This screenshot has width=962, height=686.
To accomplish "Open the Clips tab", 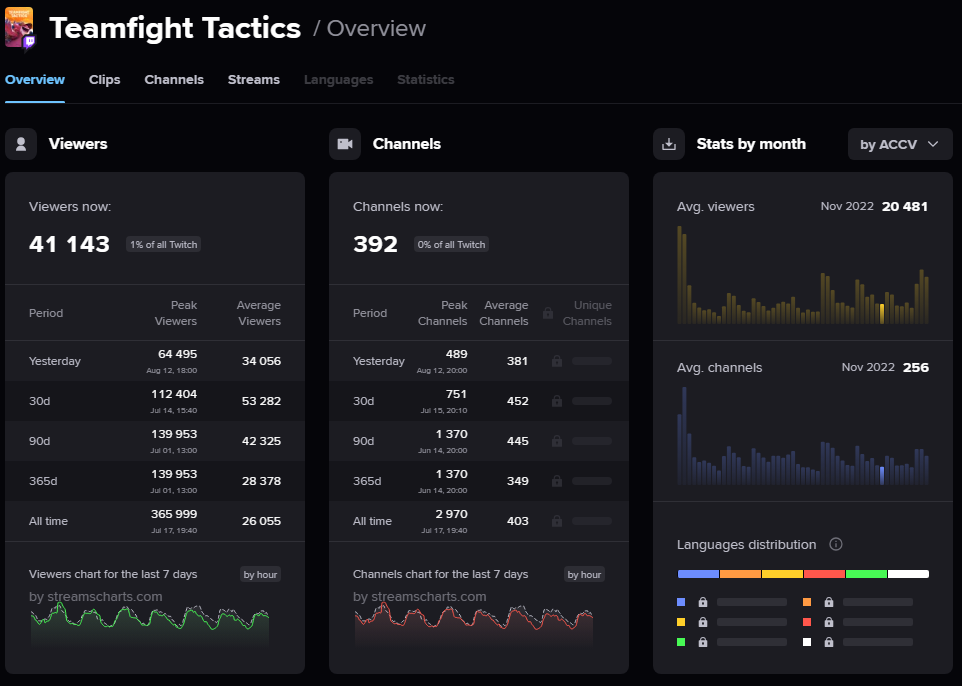I will point(104,80).
